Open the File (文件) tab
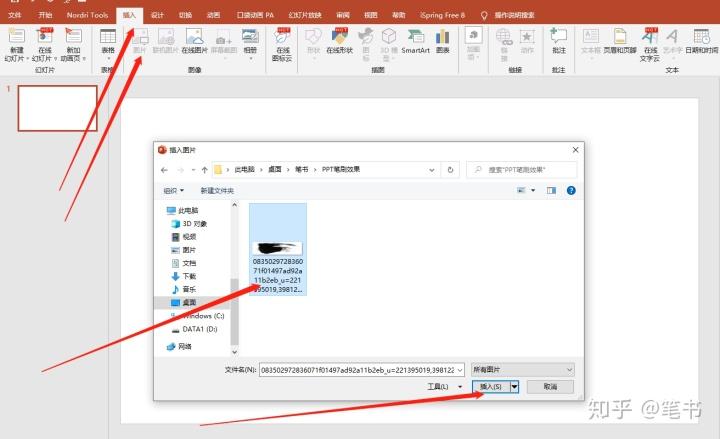This screenshot has width=720, height=439. (15, 15)
